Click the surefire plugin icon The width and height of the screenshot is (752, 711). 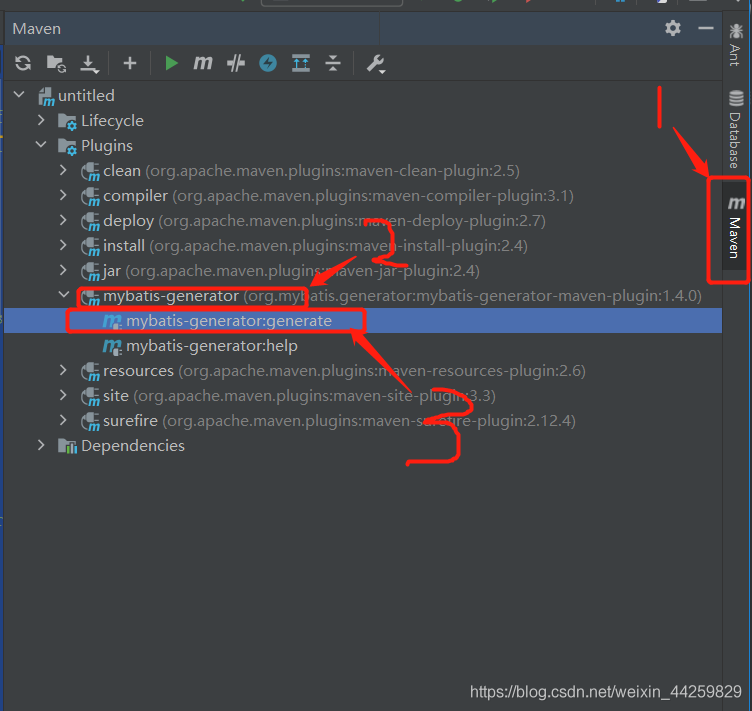point(90,421)
